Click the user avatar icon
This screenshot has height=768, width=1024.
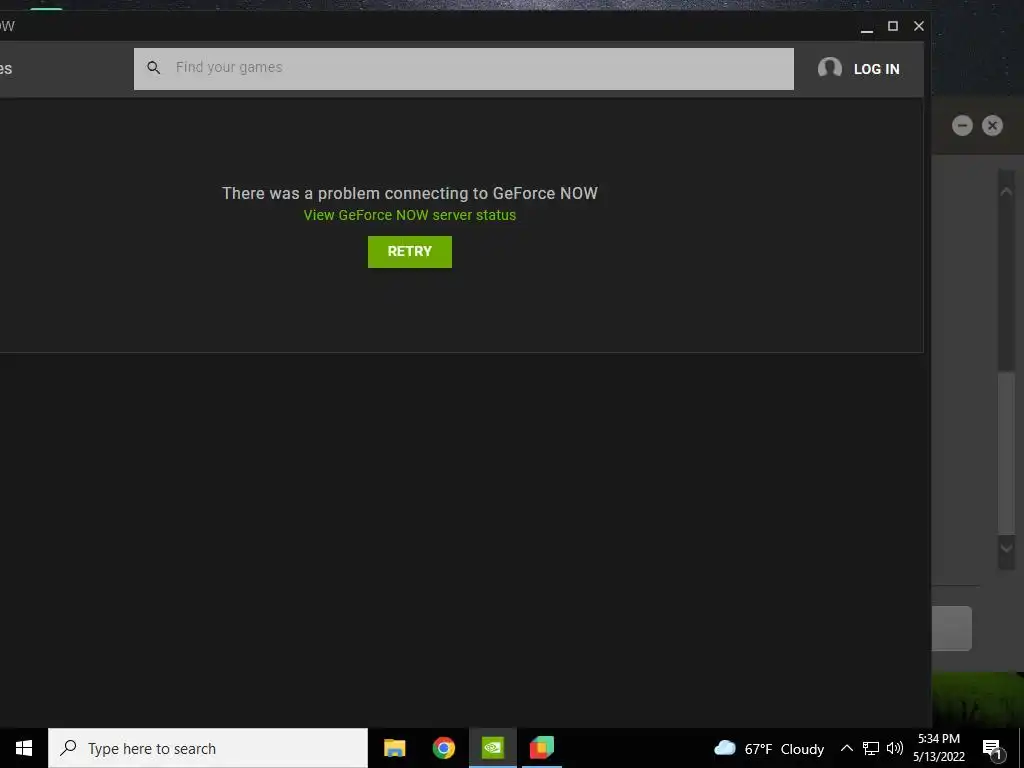pyautogui.click(x=829, y=68)
